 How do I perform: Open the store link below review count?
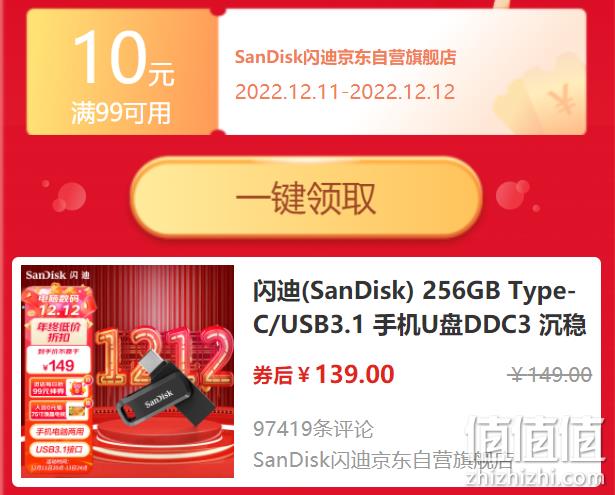pos(383,460)
